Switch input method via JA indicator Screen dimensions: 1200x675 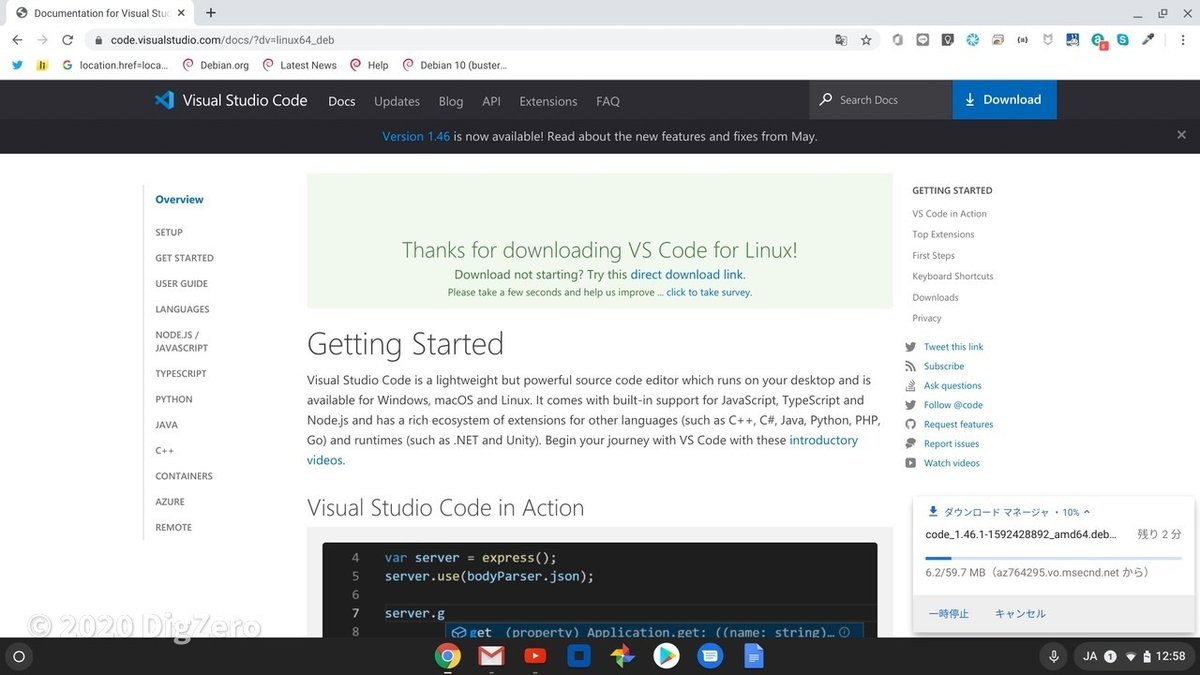point(1090,657)
